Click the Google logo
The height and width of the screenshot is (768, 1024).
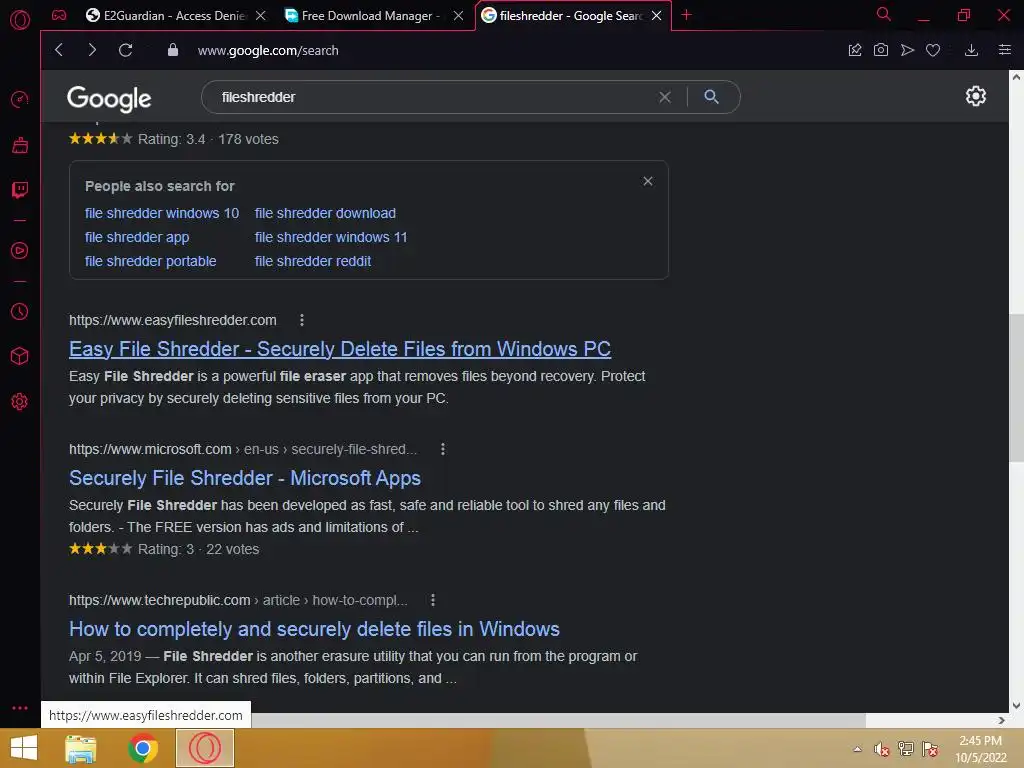[x=109, y=99]
